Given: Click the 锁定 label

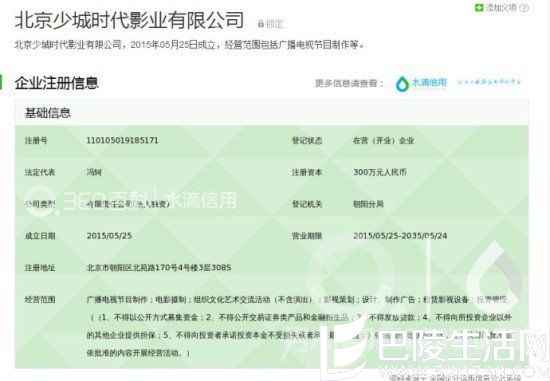Looking at the screenshot, I should tap(274, 24).
